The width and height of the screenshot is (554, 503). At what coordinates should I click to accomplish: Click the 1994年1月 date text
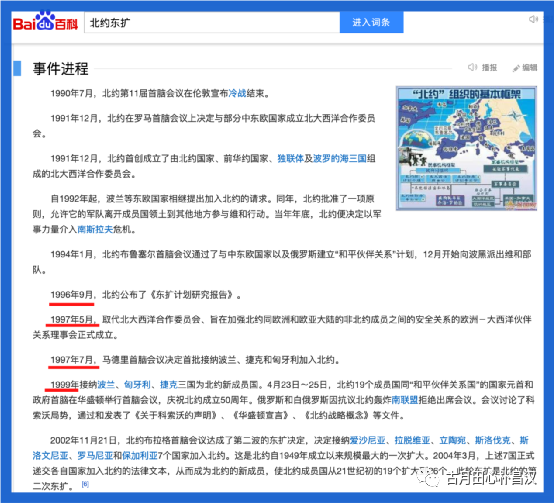click(71, 254)
